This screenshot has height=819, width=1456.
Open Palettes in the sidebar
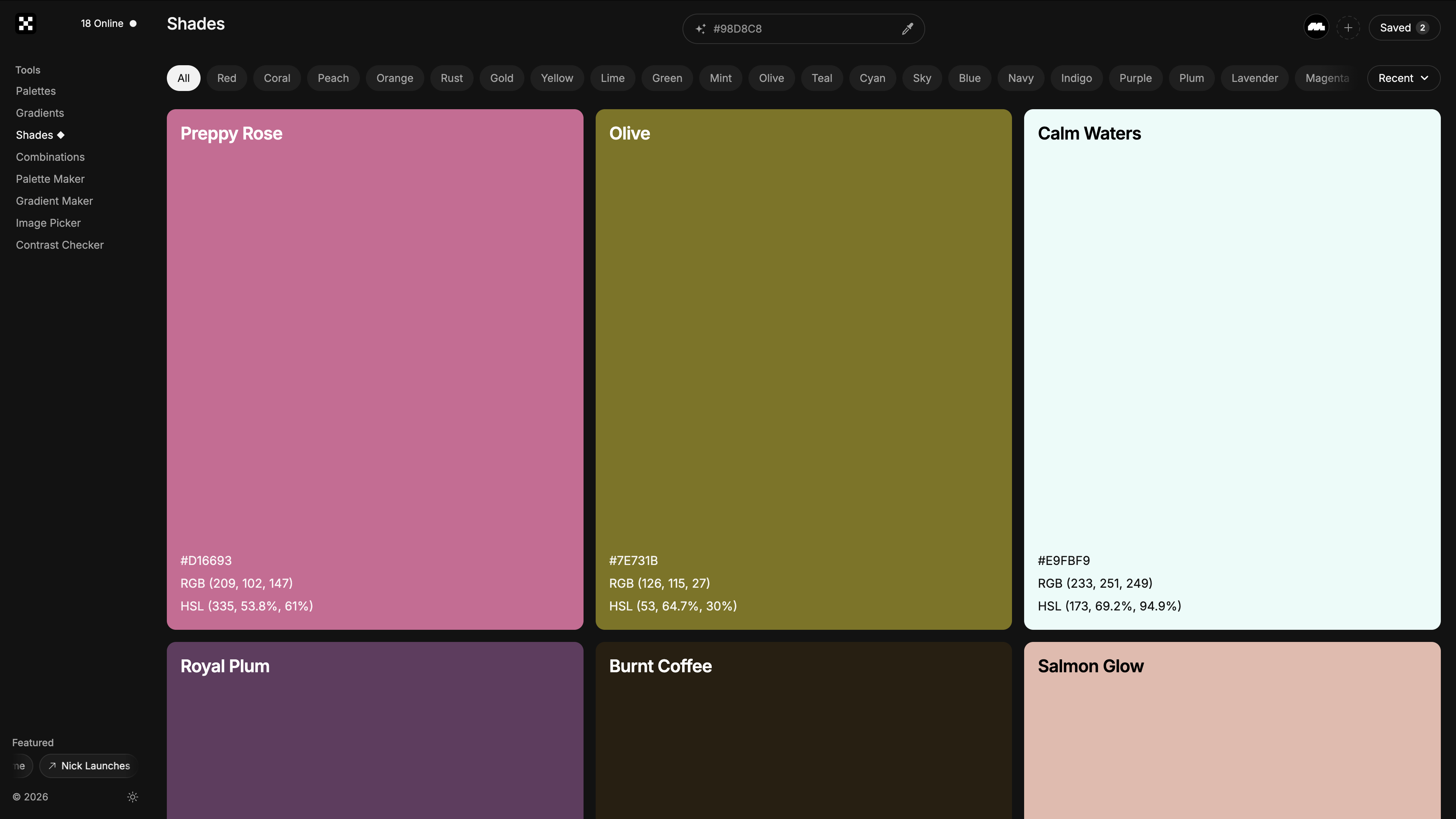(36, 91)
